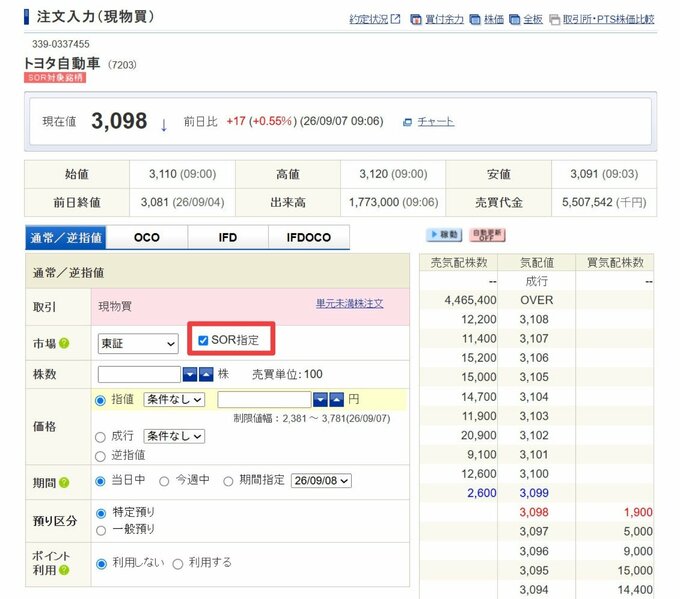This screenshot has height=599, width=680.
Task: Switch to the 通常/逆指値 tab
Action: [x=65, y=237]
